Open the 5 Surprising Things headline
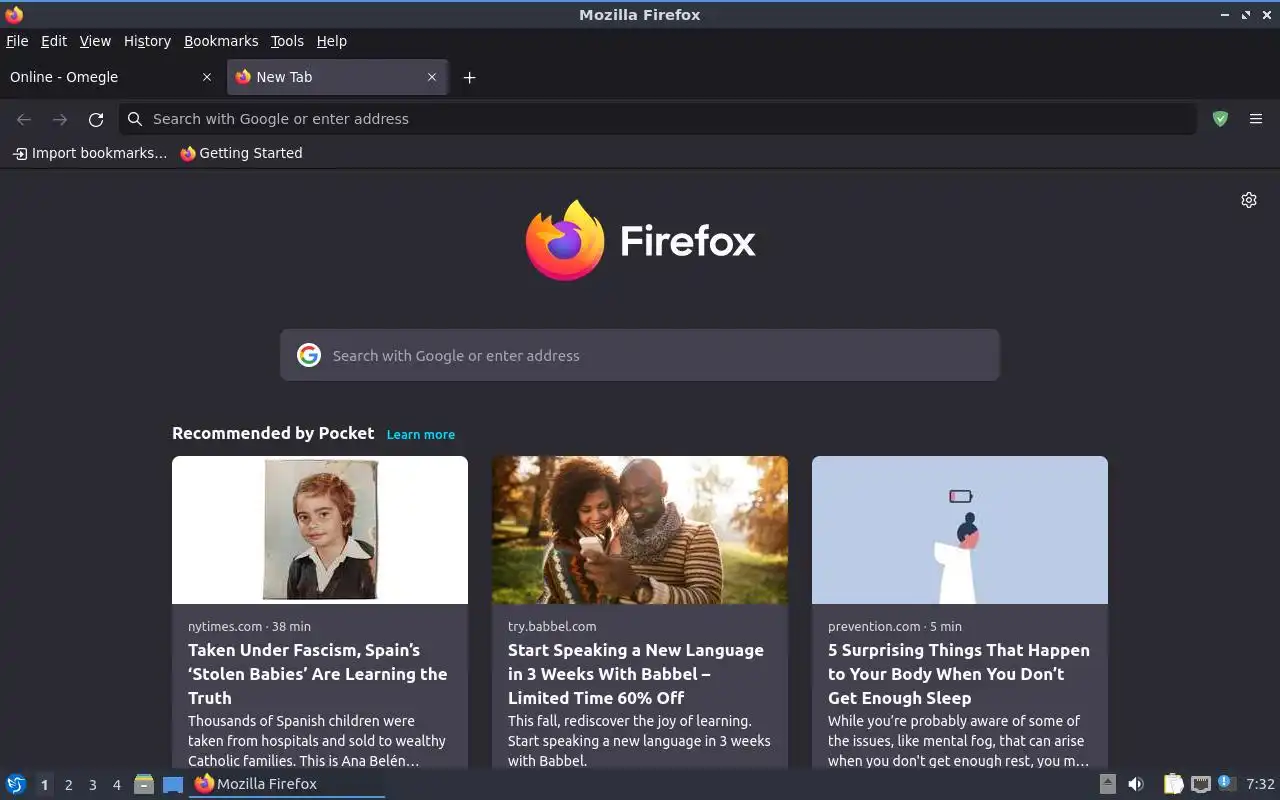 [x=959, y=674]
